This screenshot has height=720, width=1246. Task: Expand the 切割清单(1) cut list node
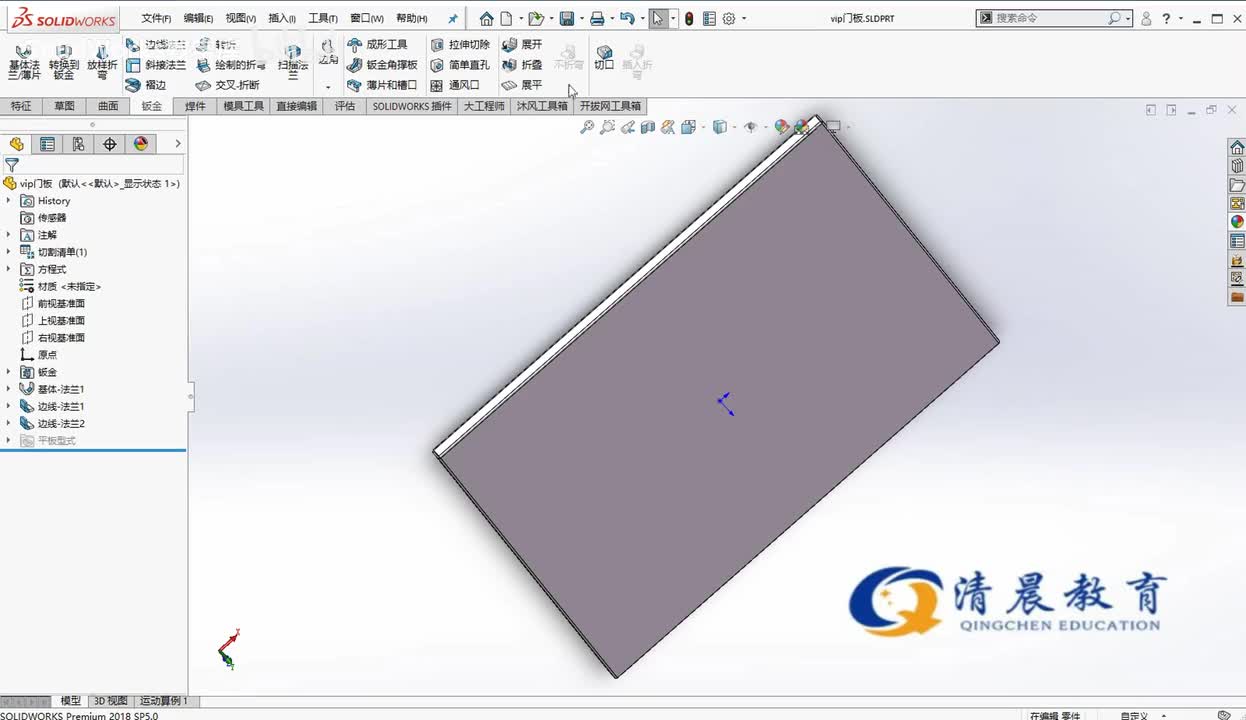[x=9, y=252]
